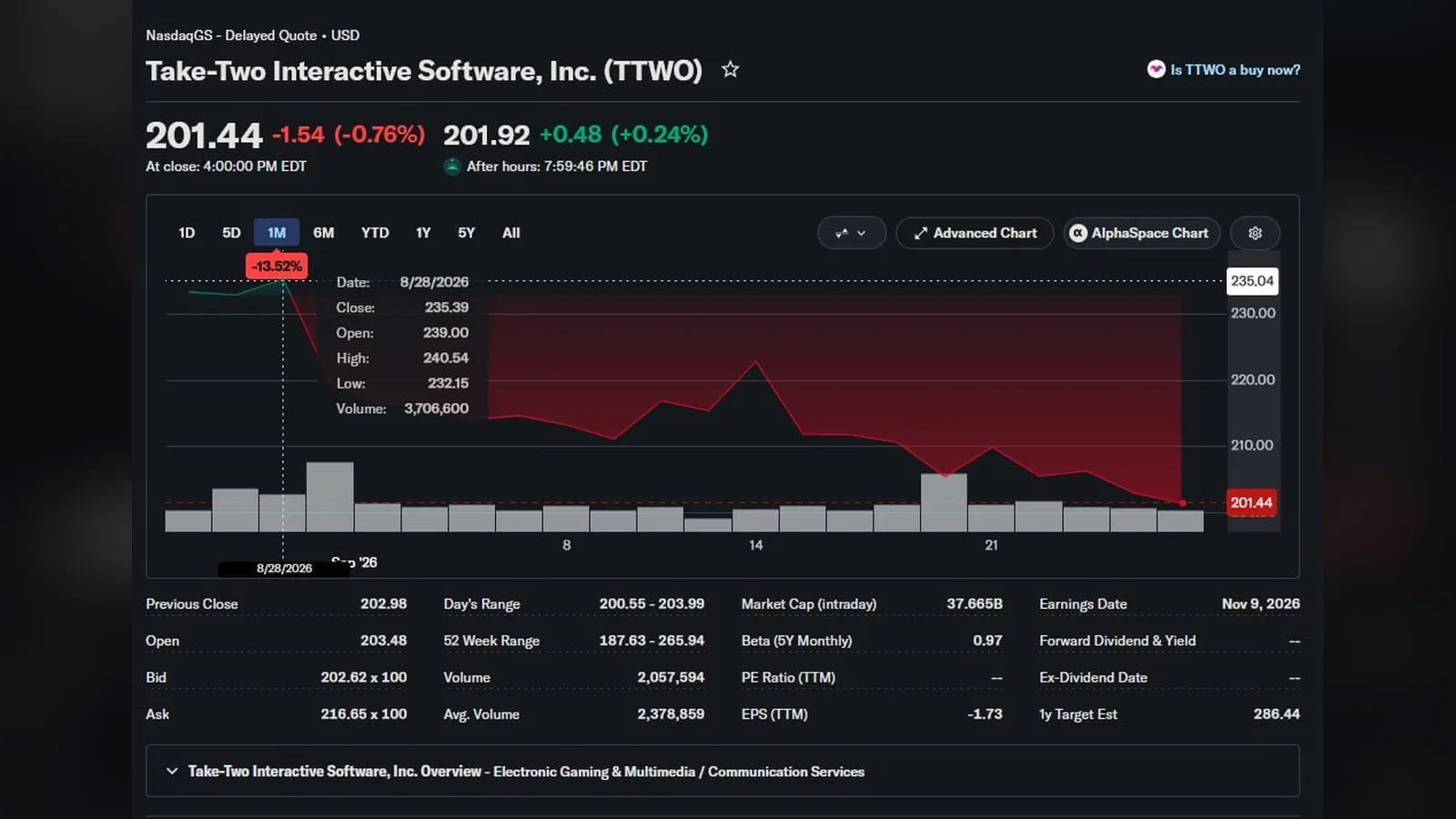Click the Previous Close value 202.98

pyautogui.click(x=383, y=604)
